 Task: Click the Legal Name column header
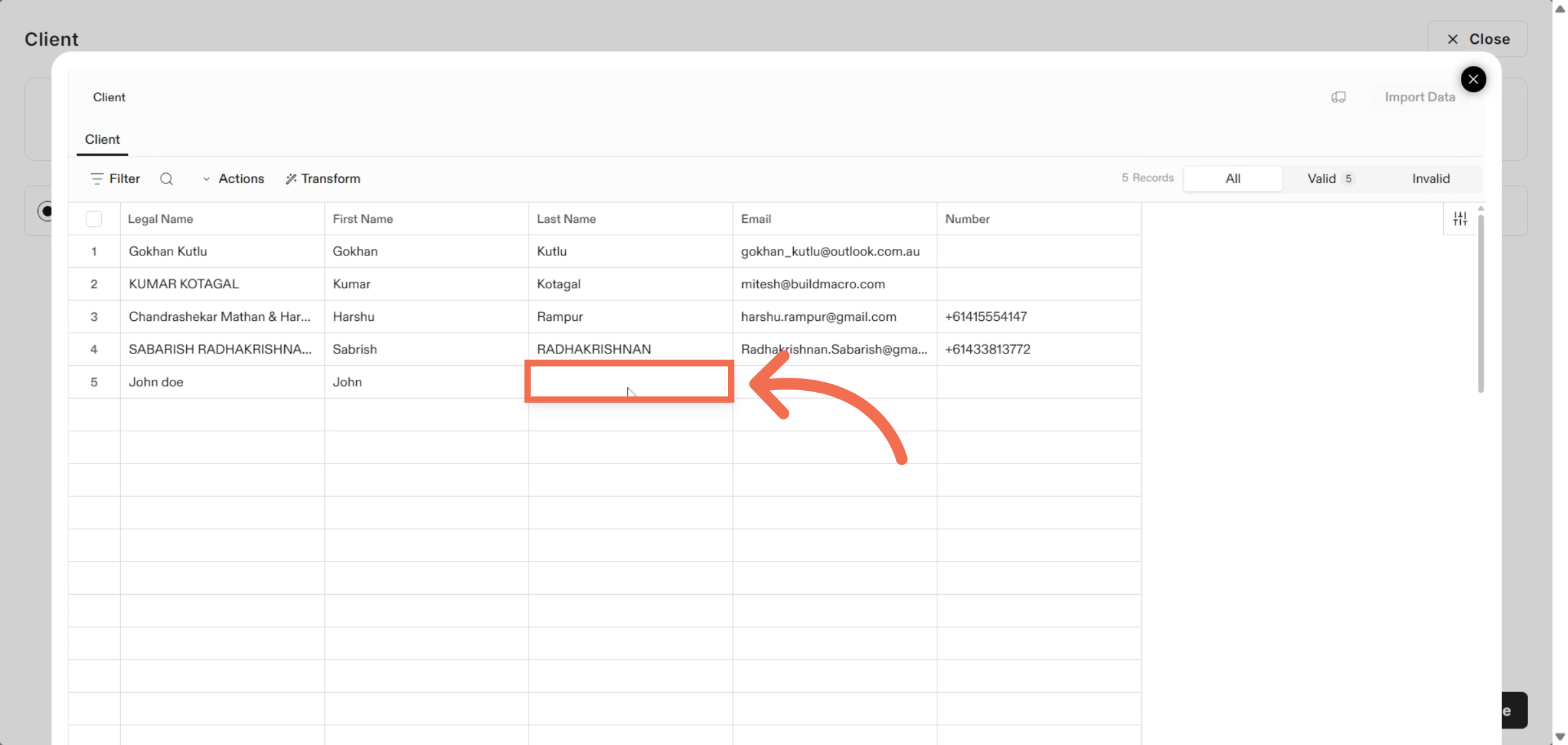pos(161,219)
